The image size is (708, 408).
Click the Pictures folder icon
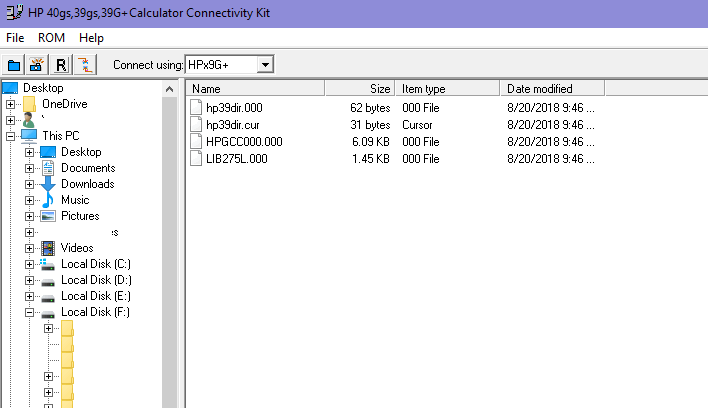pos(48,216)
